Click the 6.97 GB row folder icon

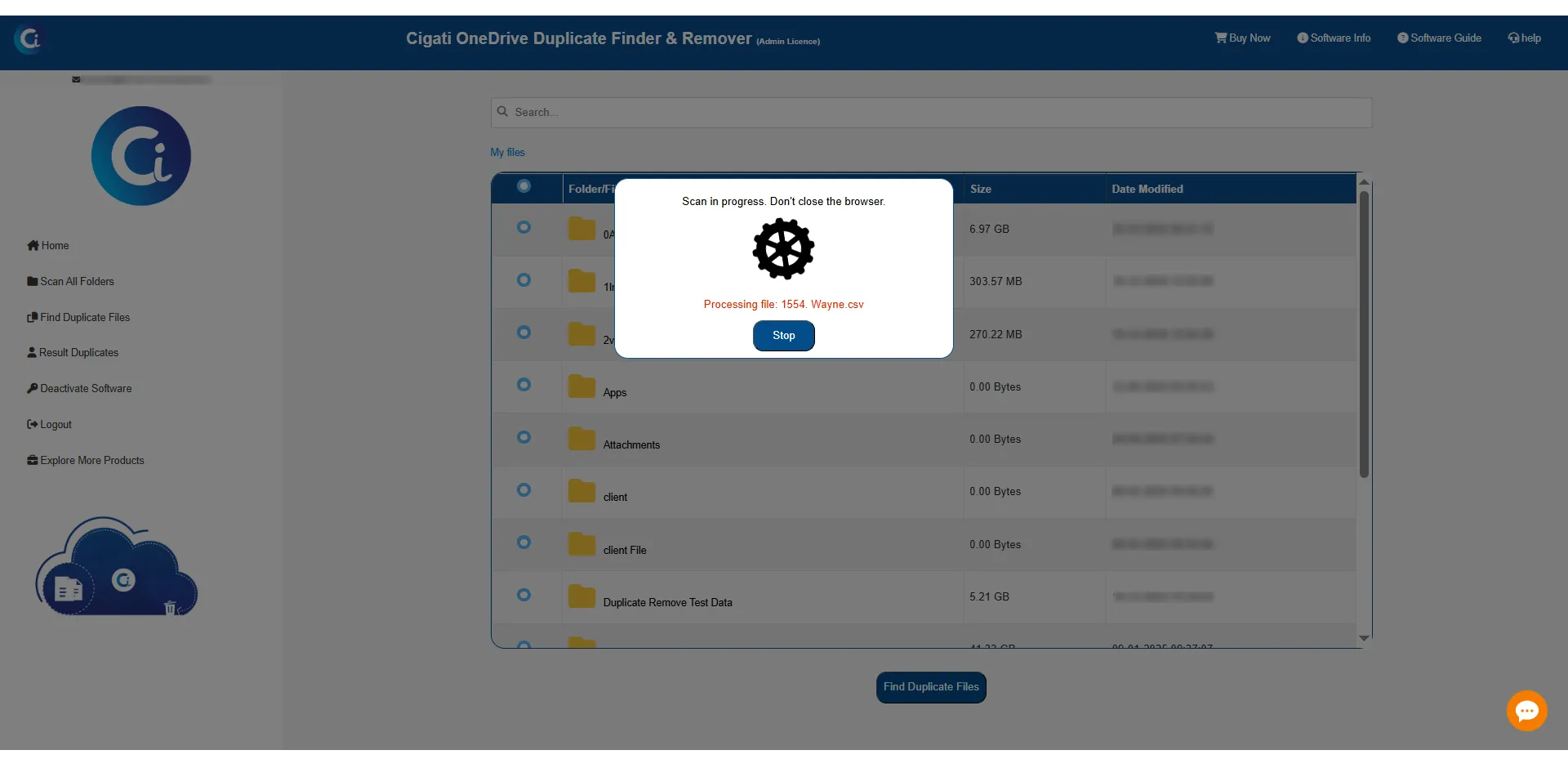[x=581, y=229]
